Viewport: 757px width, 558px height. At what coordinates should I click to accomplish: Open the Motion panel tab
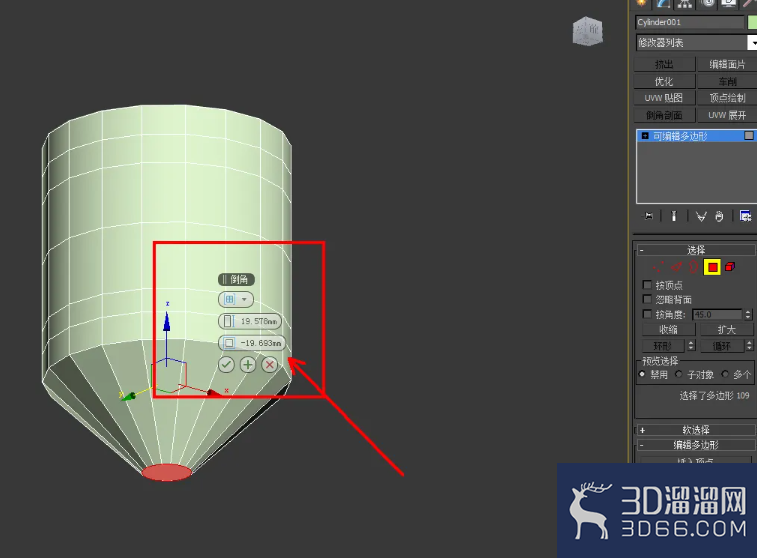tap(707, 3)
